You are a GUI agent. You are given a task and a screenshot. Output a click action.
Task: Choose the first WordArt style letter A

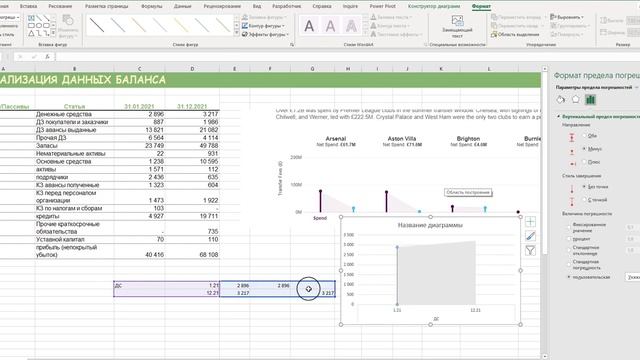coord(309,26)
